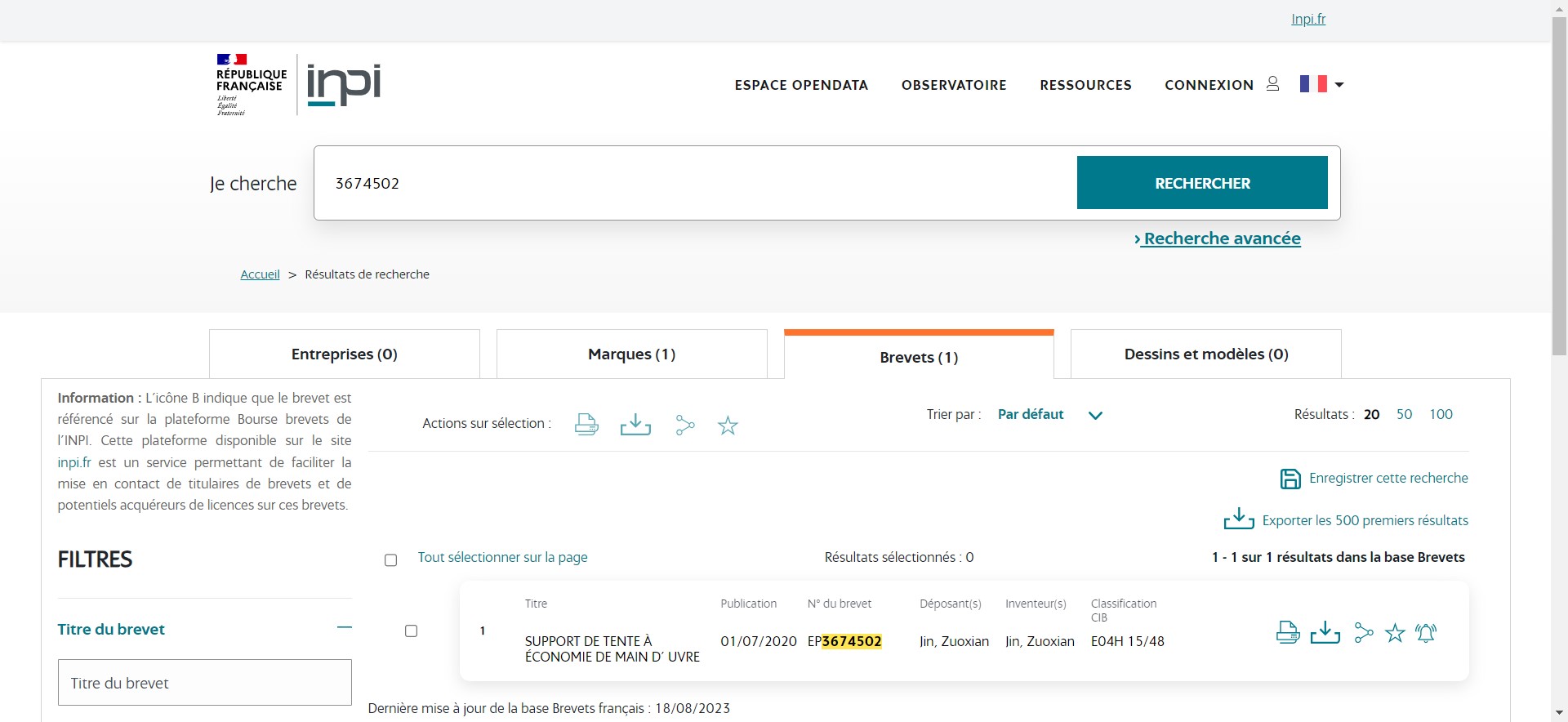This screenshot has width=1568, height=722.
Task: Click the save icon beside Enregistrer cette recherche
Action: (x=1290, y=479)
